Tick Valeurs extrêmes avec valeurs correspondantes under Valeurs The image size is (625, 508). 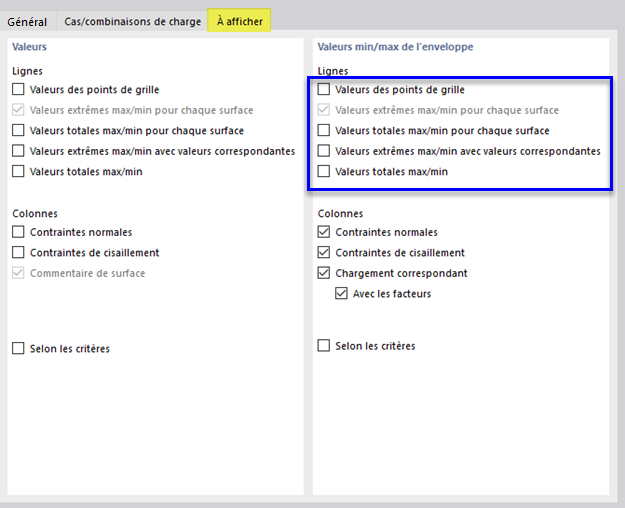coord(18,151)
